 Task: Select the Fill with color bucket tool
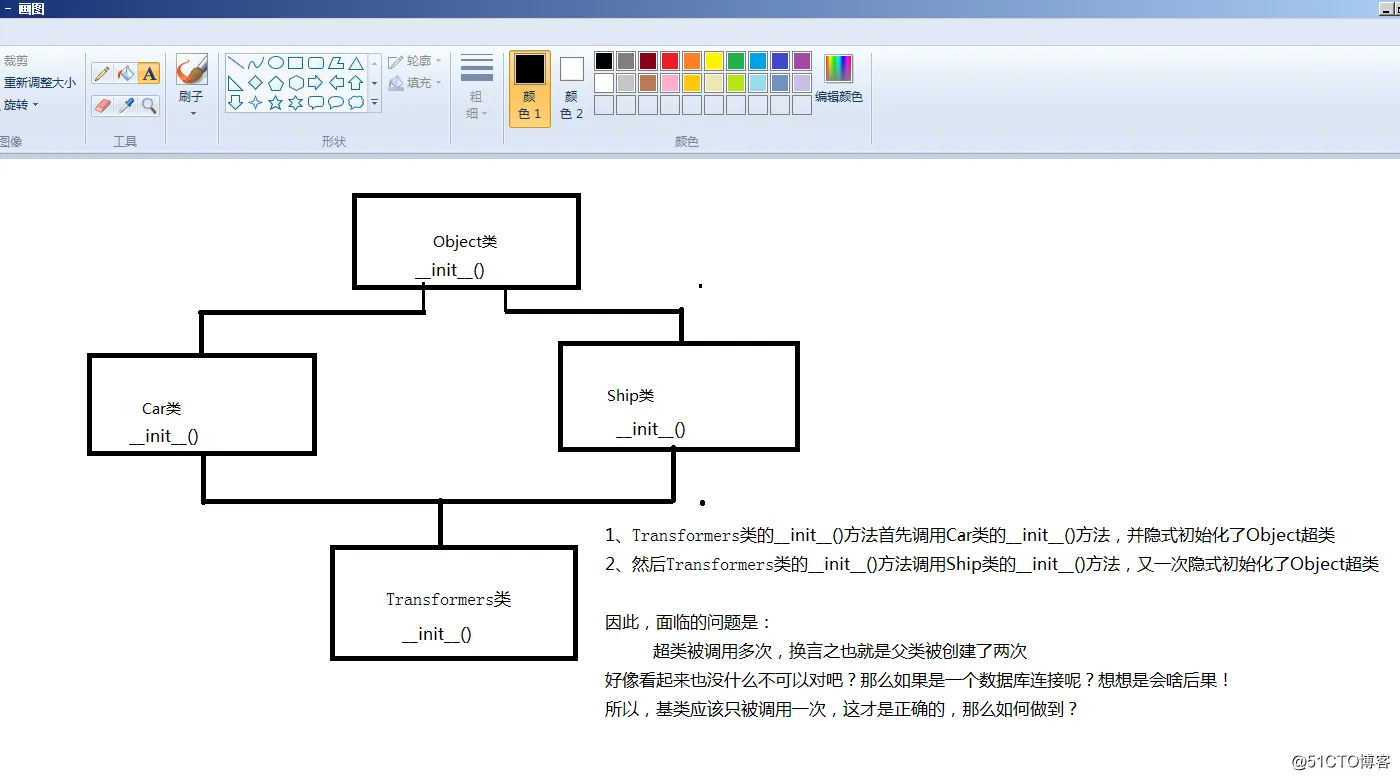126,73
